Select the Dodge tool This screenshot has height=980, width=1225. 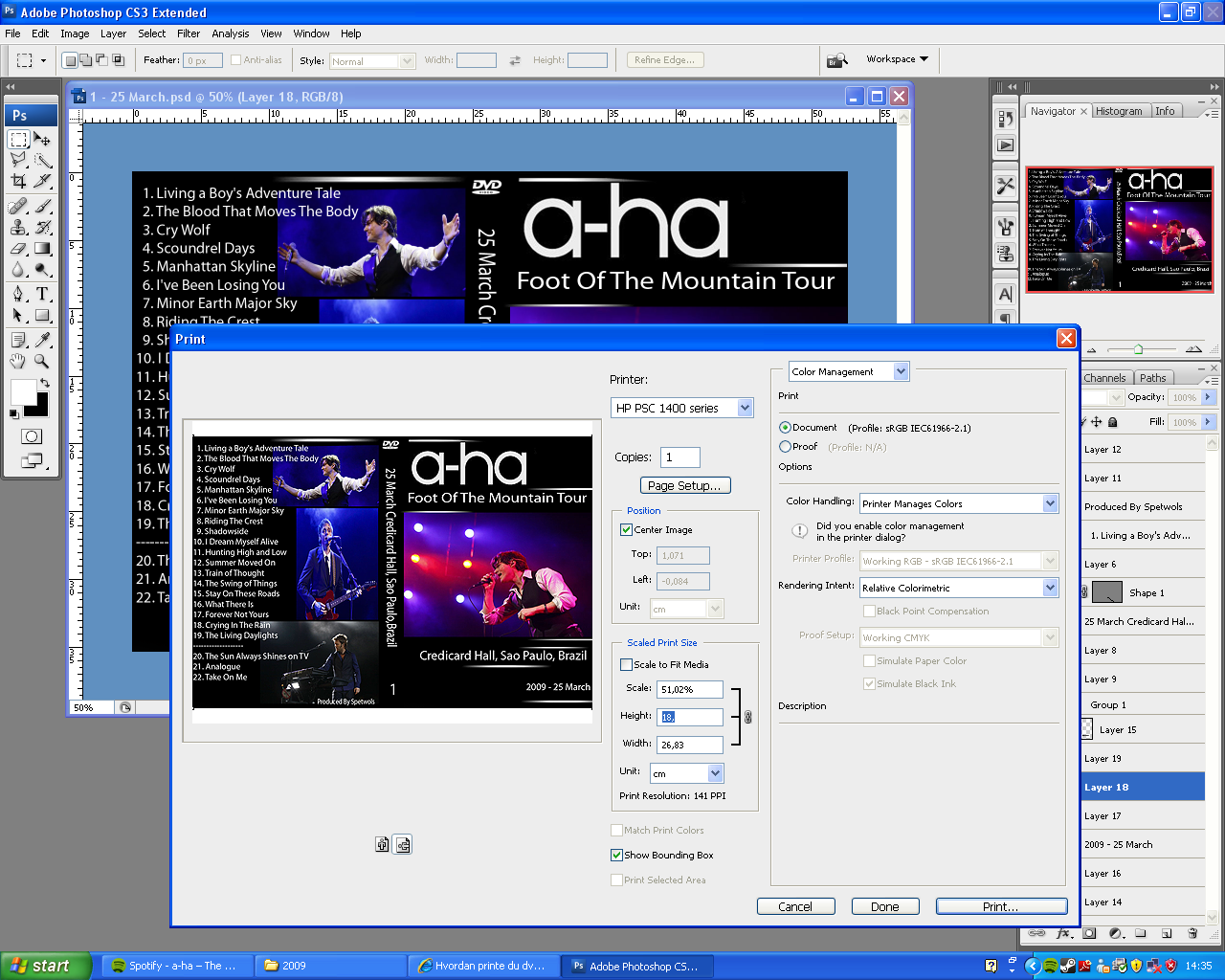point(42,269)
